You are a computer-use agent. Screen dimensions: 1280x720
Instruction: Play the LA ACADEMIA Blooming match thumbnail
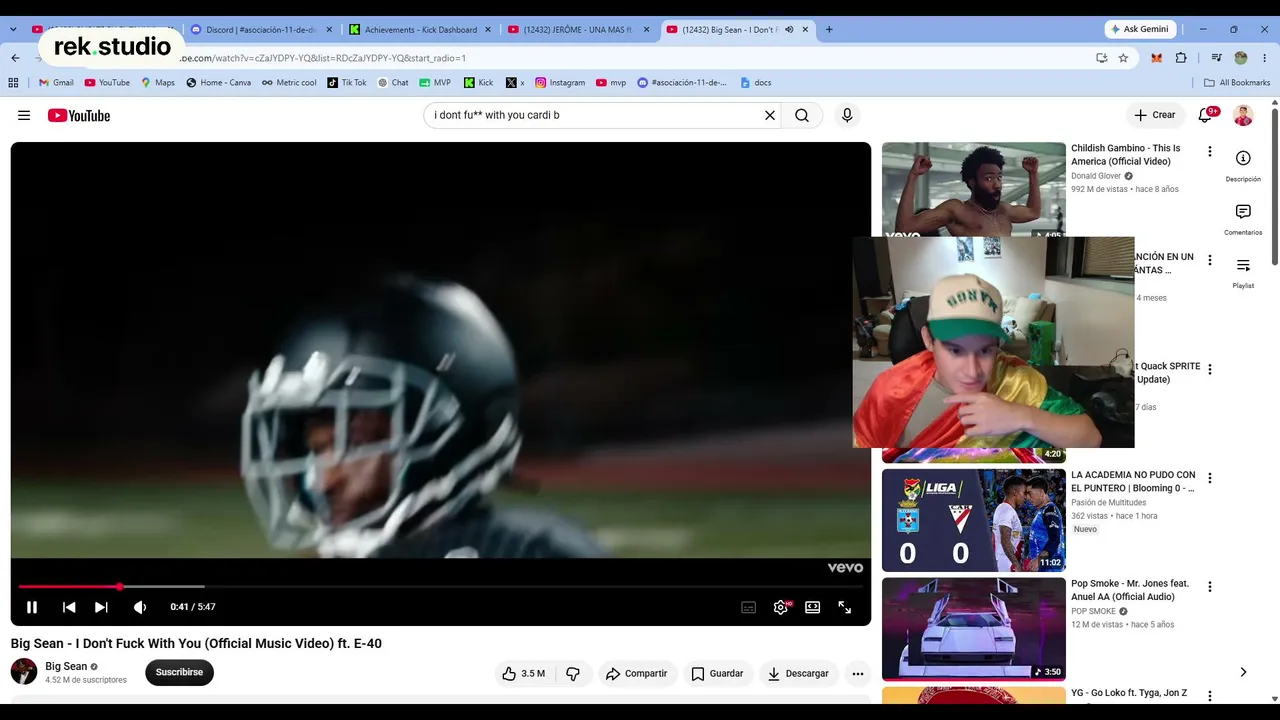[x=973, y=520]
